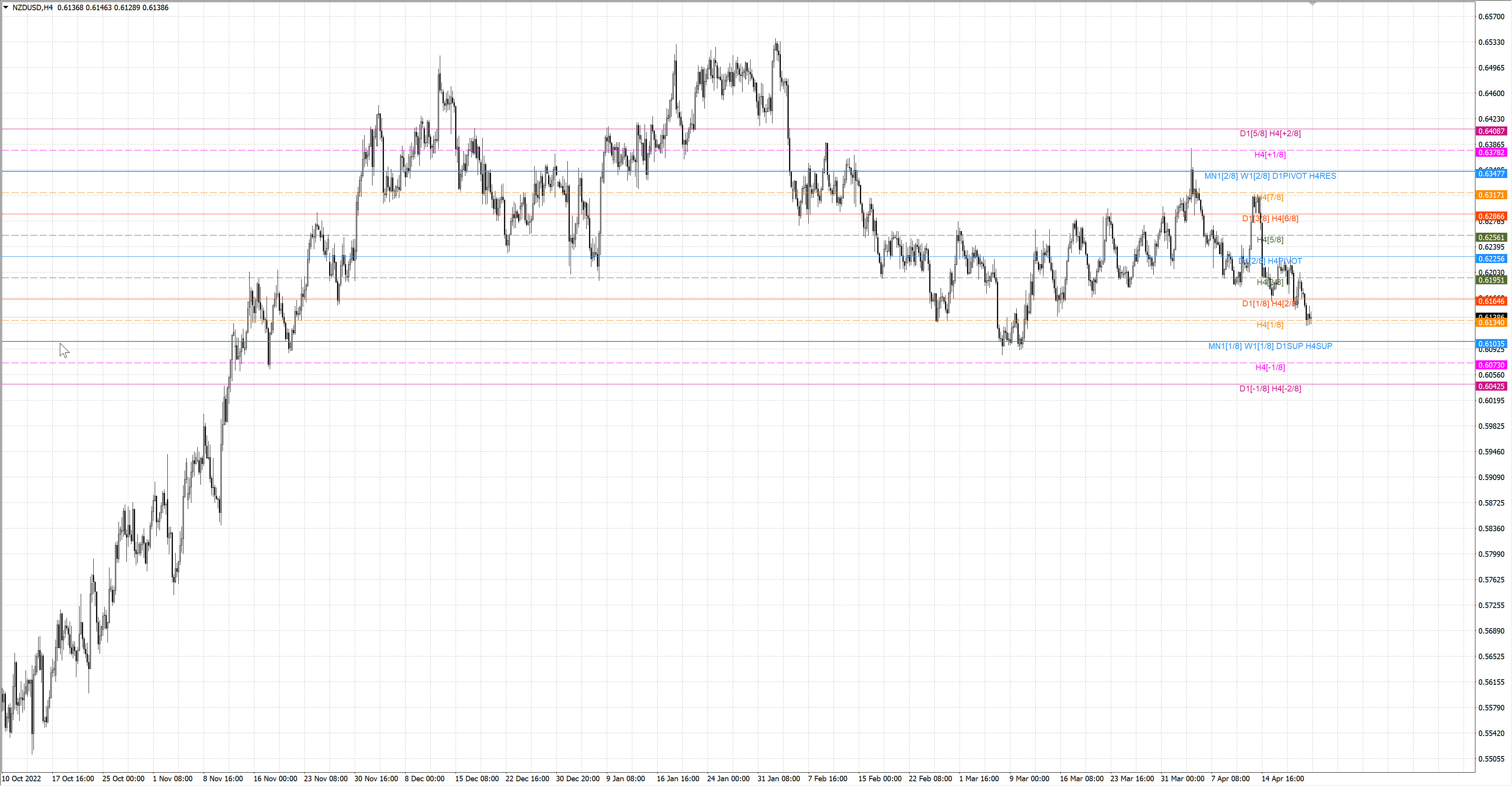Click the D1[5/8] H4[+2/8] level label

tap(1270, 134)
